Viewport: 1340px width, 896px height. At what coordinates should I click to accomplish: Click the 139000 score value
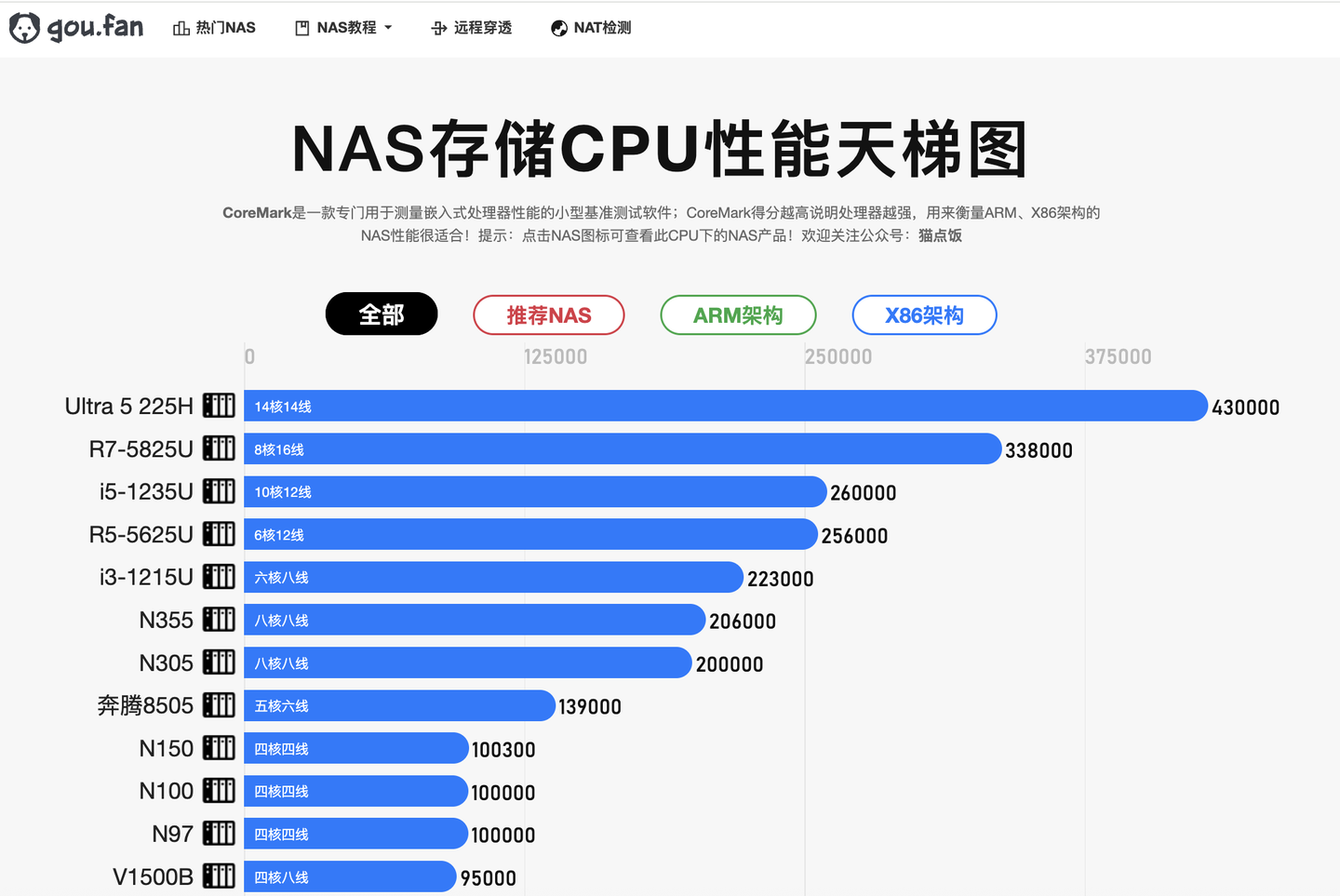[590, 707]
